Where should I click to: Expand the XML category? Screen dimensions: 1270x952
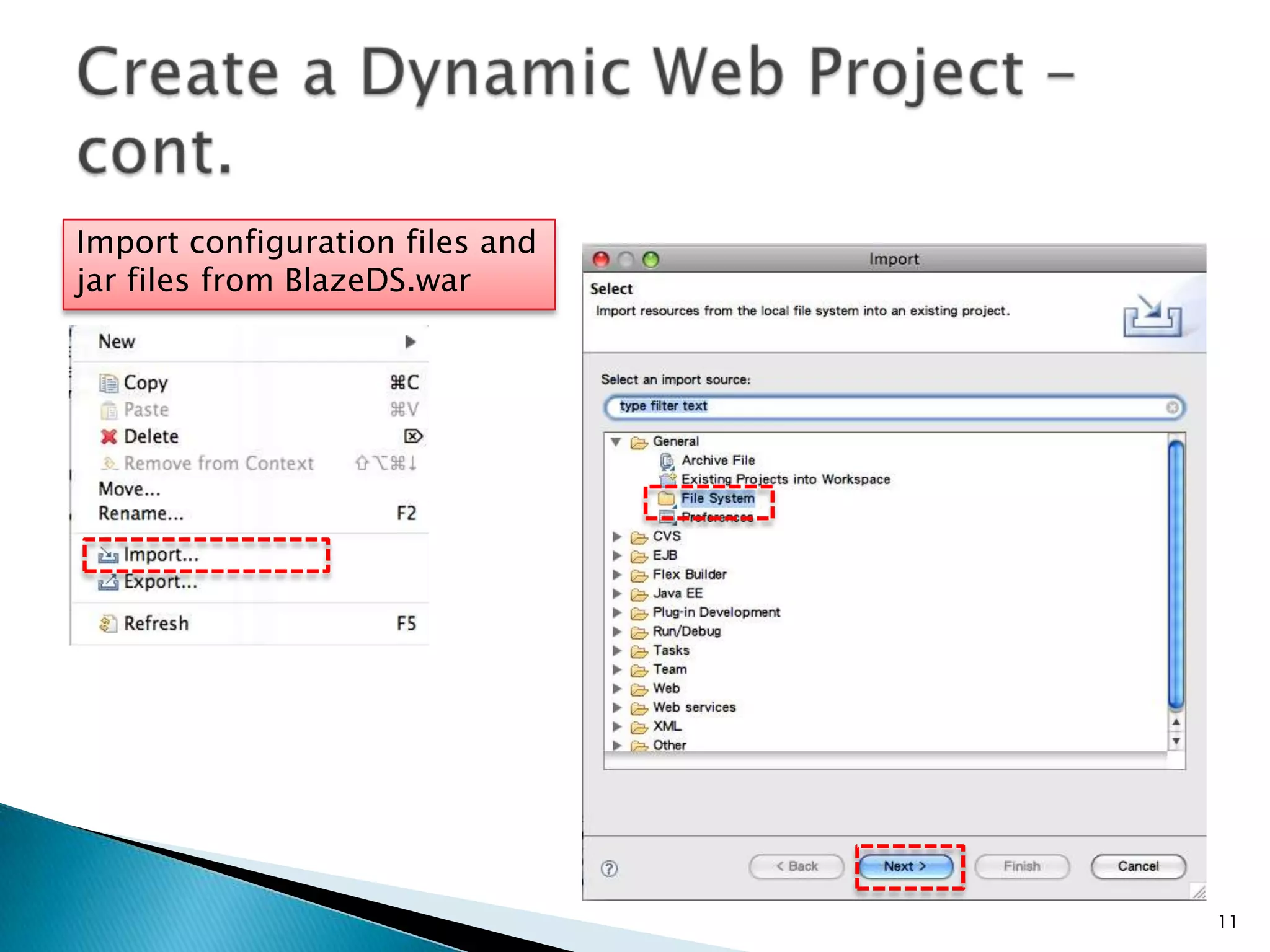(x=617, y=726)
